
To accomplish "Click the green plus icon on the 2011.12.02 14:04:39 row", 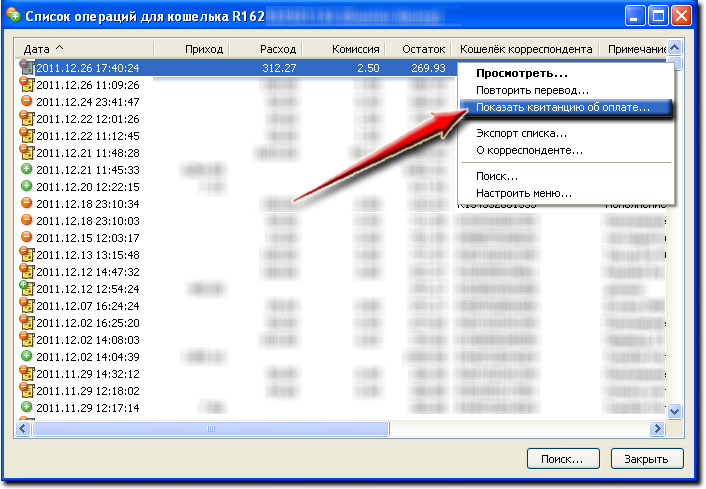I will click(x=27, y=357).
